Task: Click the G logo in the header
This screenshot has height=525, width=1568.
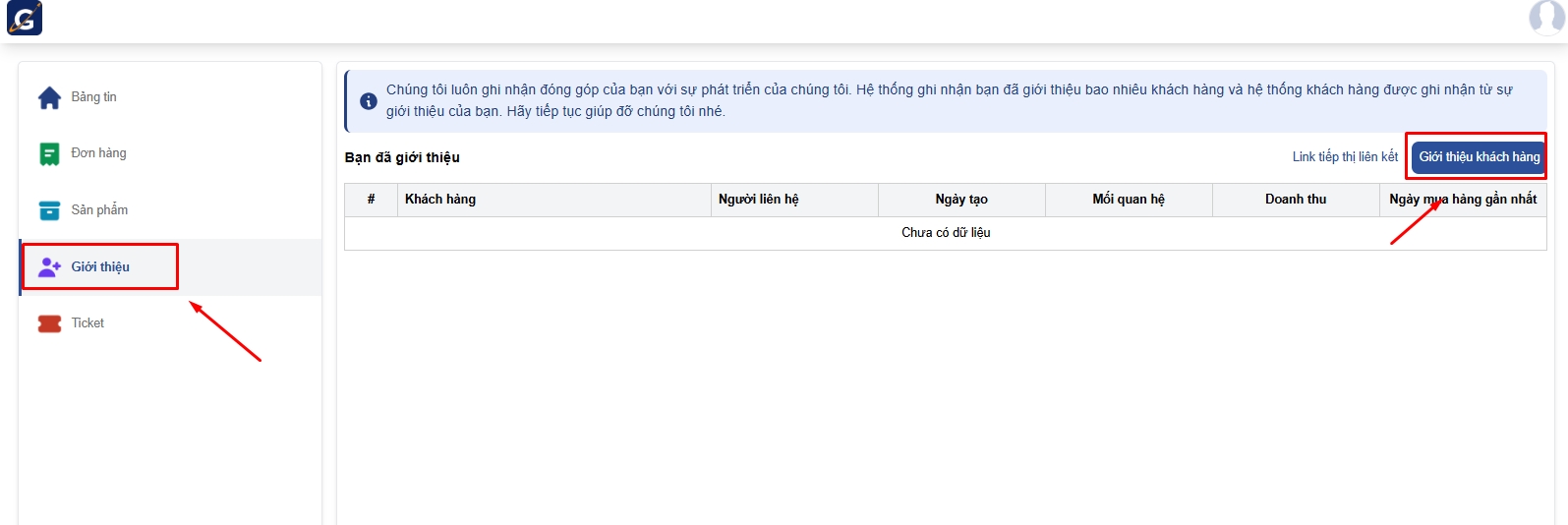Action: (x=25, y=19)
